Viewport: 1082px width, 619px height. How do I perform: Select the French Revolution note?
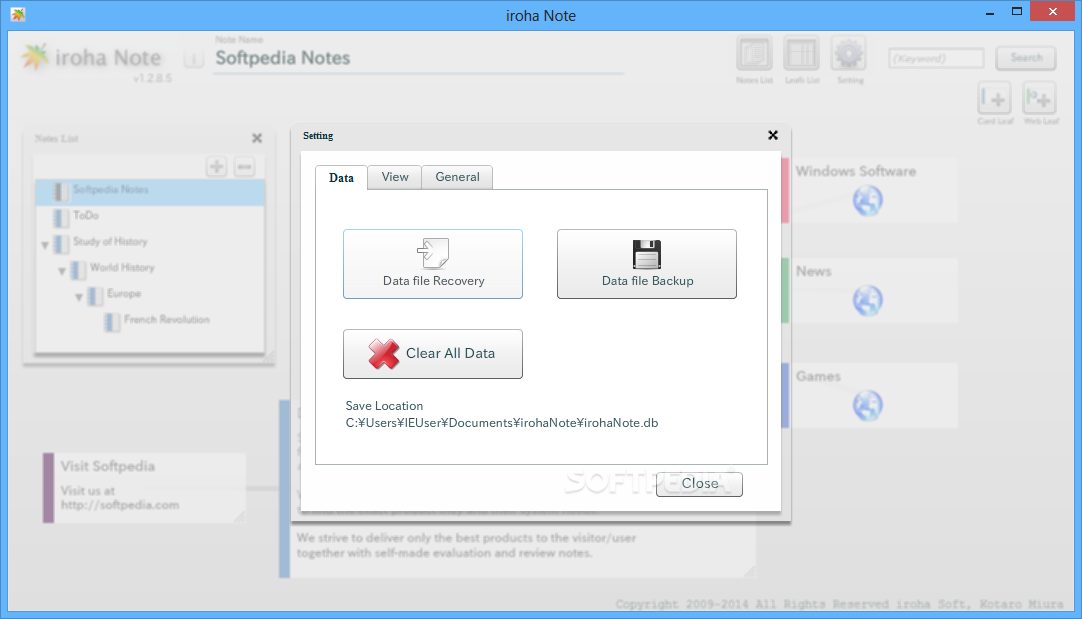[x=166, y=320]
